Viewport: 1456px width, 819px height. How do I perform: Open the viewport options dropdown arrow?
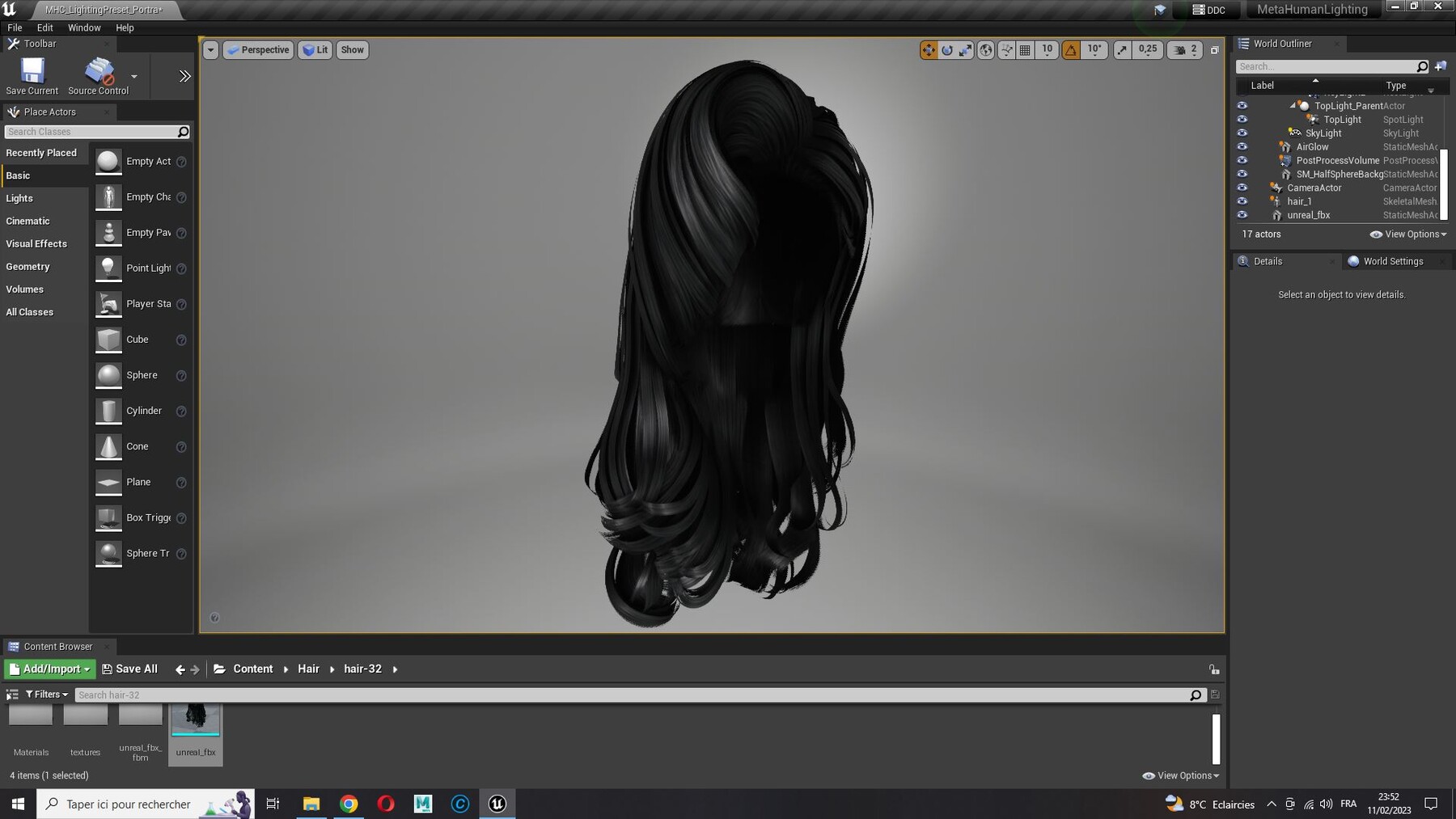click(210, 50)
